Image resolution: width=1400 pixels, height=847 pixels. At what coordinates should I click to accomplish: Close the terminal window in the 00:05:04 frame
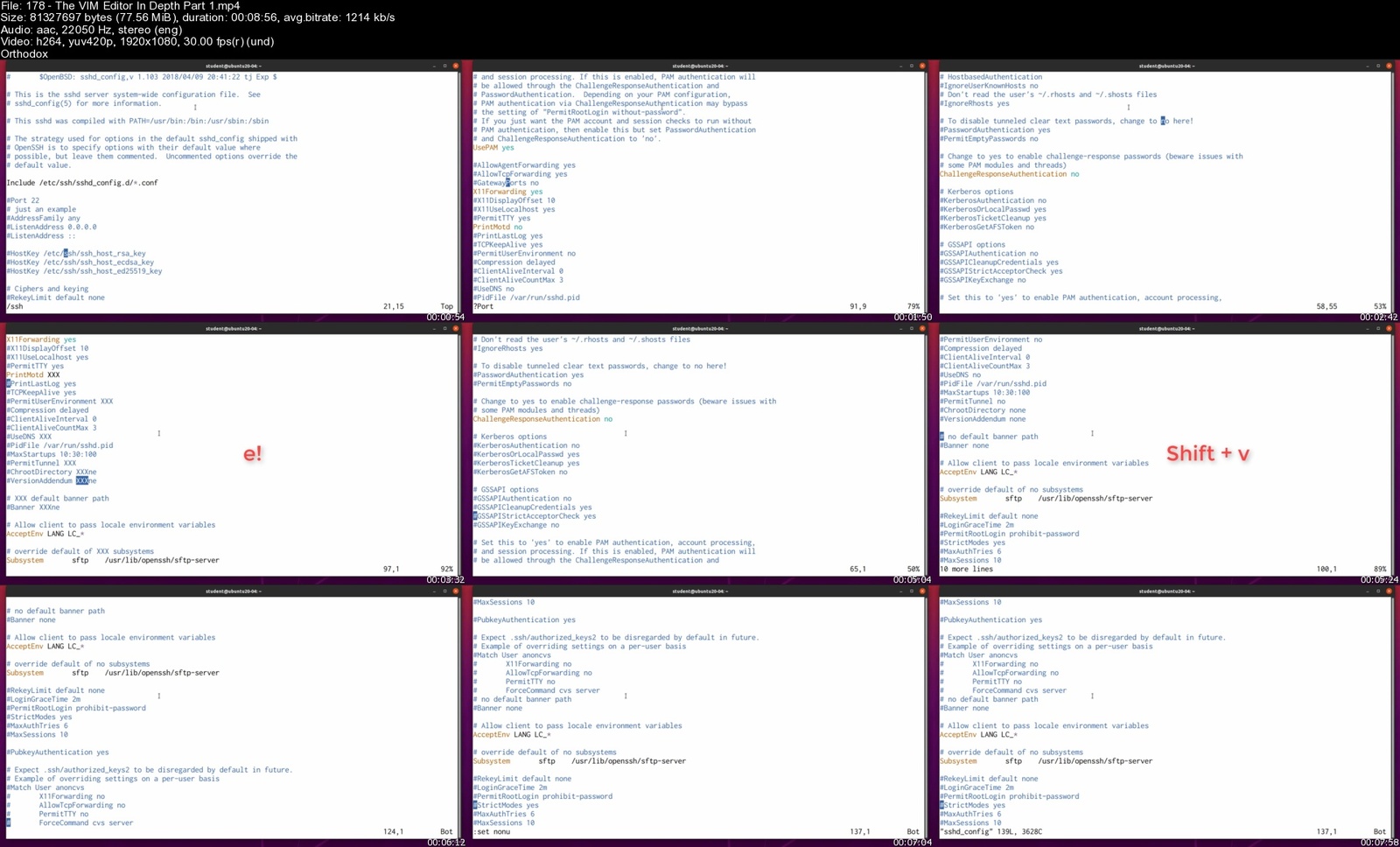[x=921, y=328]
